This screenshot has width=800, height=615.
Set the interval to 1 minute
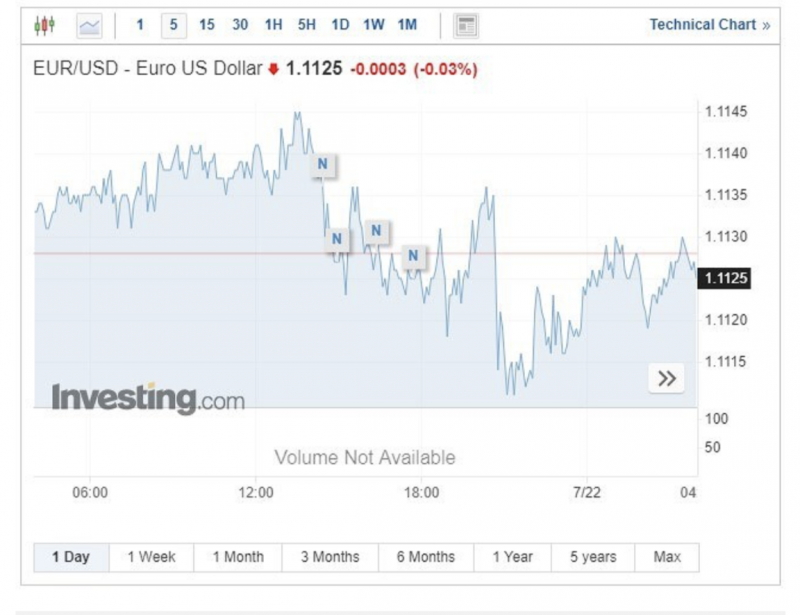140,25
